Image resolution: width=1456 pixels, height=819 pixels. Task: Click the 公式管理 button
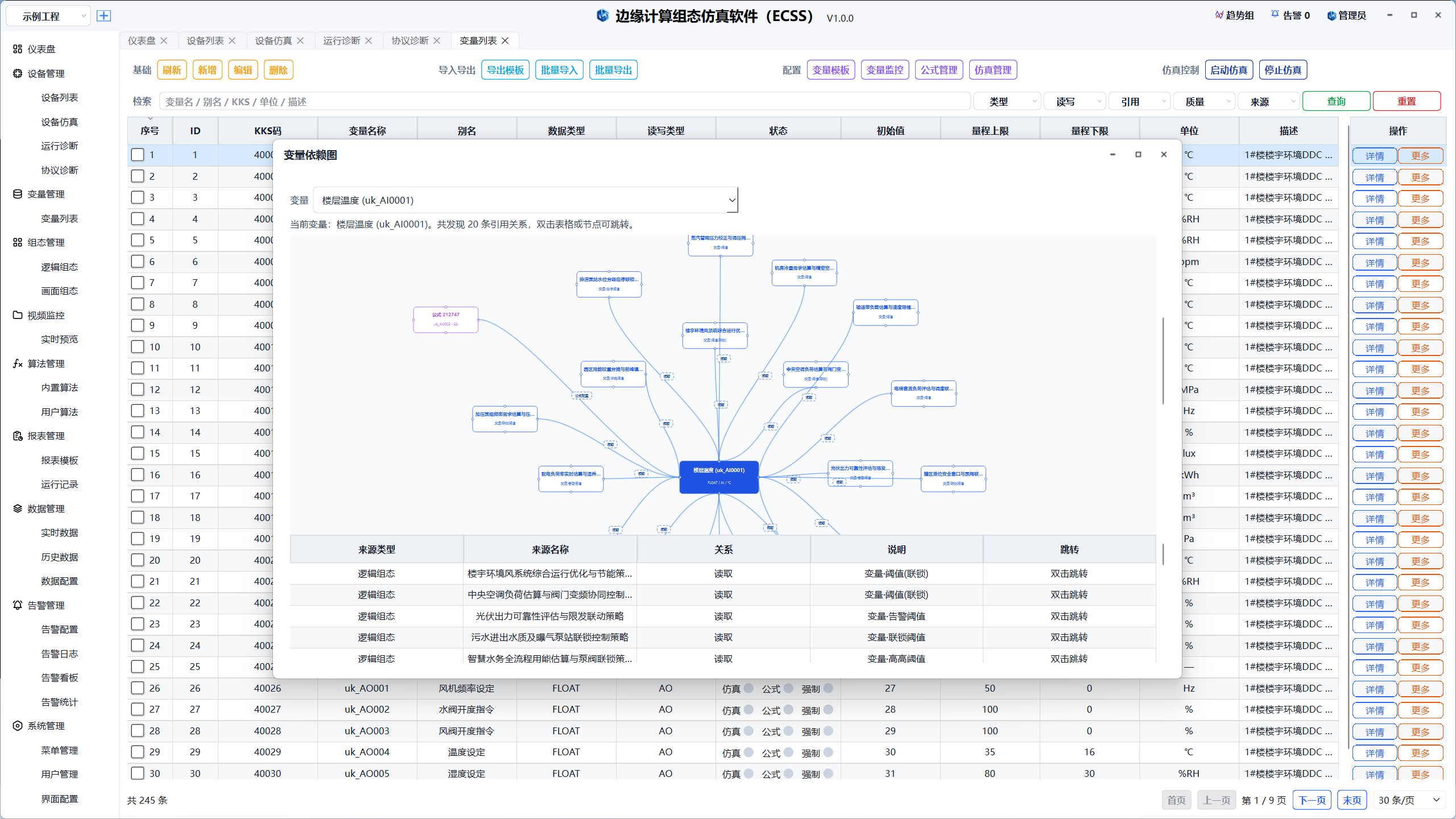(x=939, y=70)
